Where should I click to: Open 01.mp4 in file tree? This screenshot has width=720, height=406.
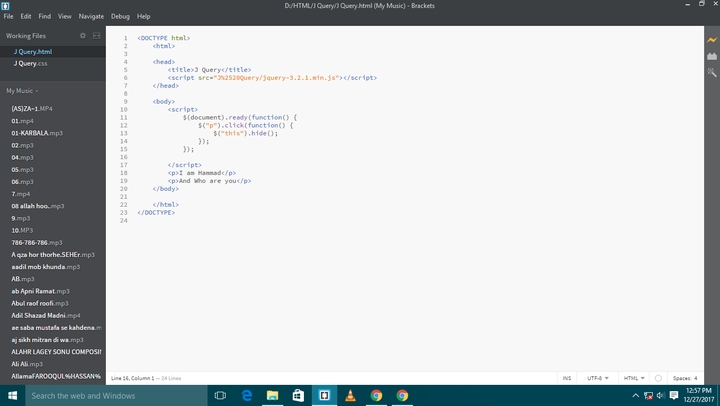[x=22, y=121]
